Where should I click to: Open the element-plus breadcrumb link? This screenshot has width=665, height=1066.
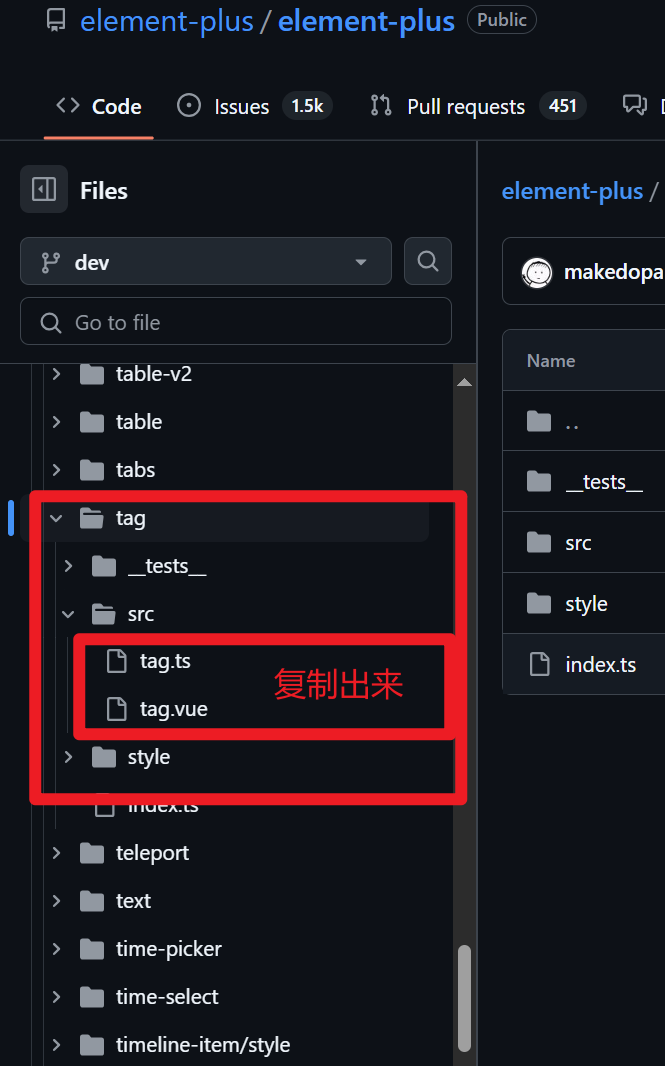(572, 191)
